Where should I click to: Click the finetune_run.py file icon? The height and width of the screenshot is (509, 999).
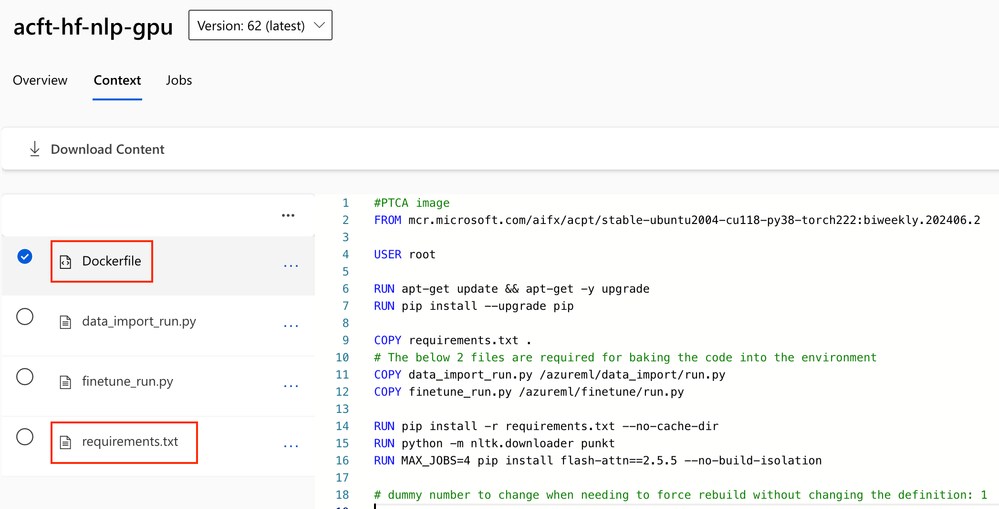coord(66,382)
